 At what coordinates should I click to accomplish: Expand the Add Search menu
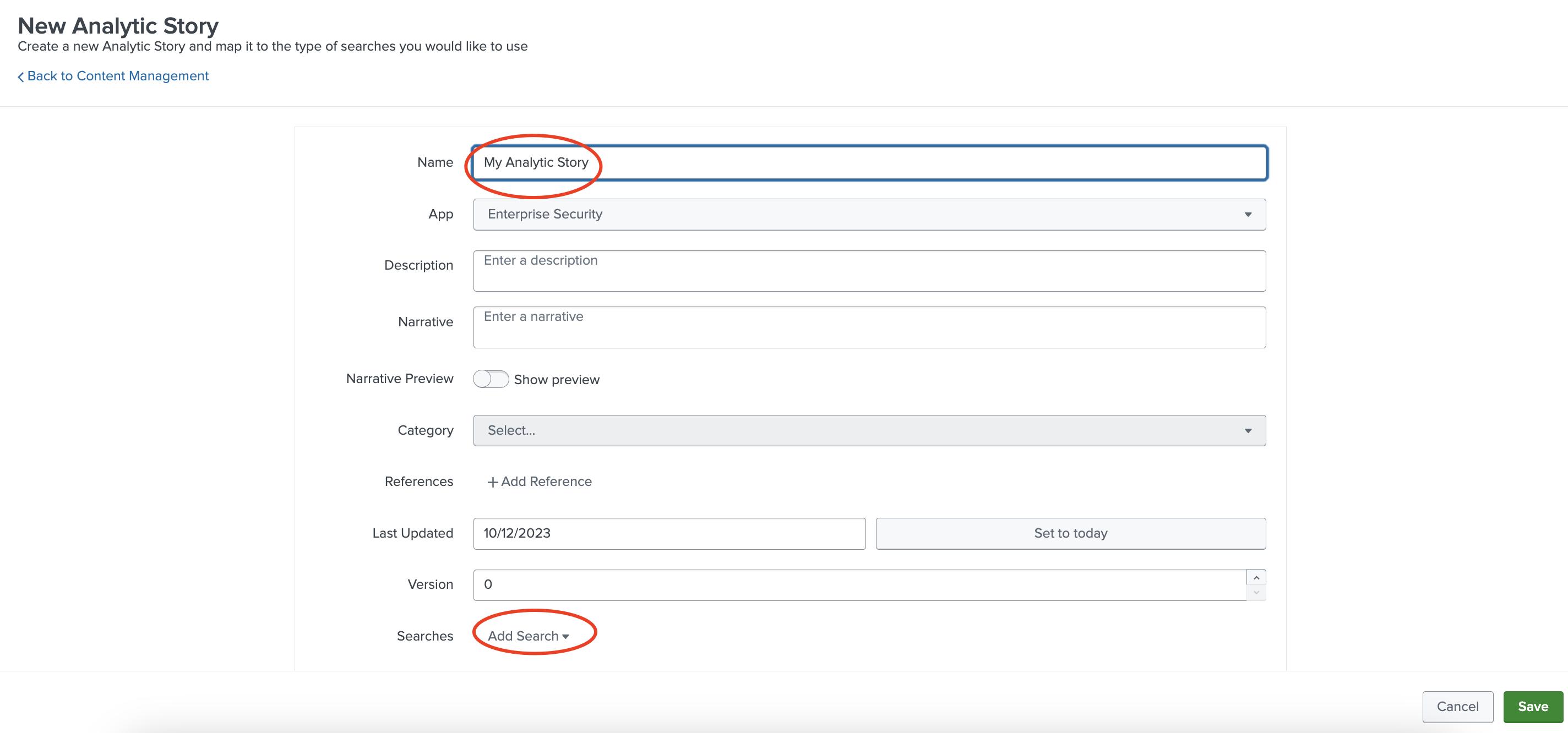pyautogui.click(x=528, y=636)
